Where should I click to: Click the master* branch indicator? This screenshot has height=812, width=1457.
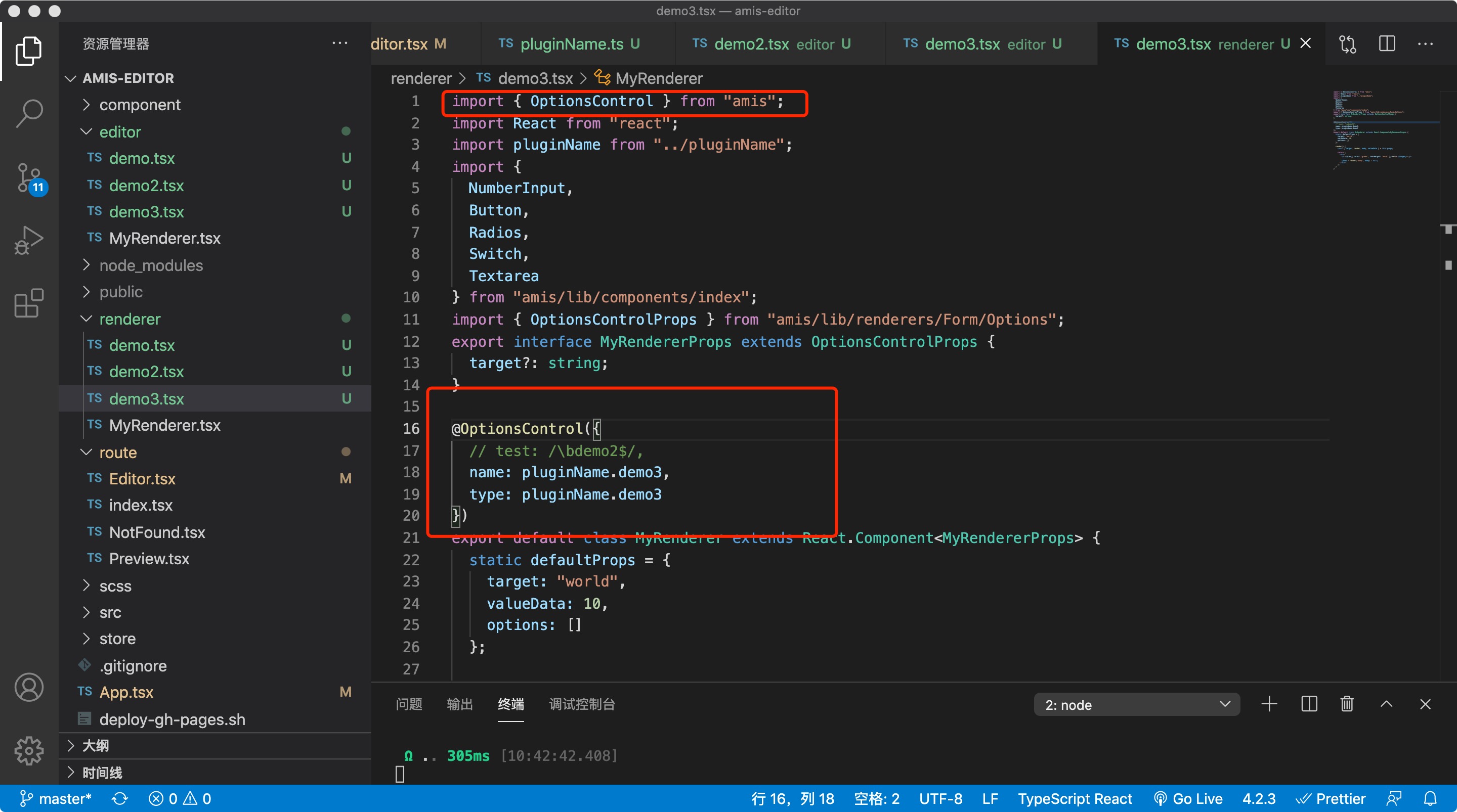pyautogui.click(x=56, y=798)
